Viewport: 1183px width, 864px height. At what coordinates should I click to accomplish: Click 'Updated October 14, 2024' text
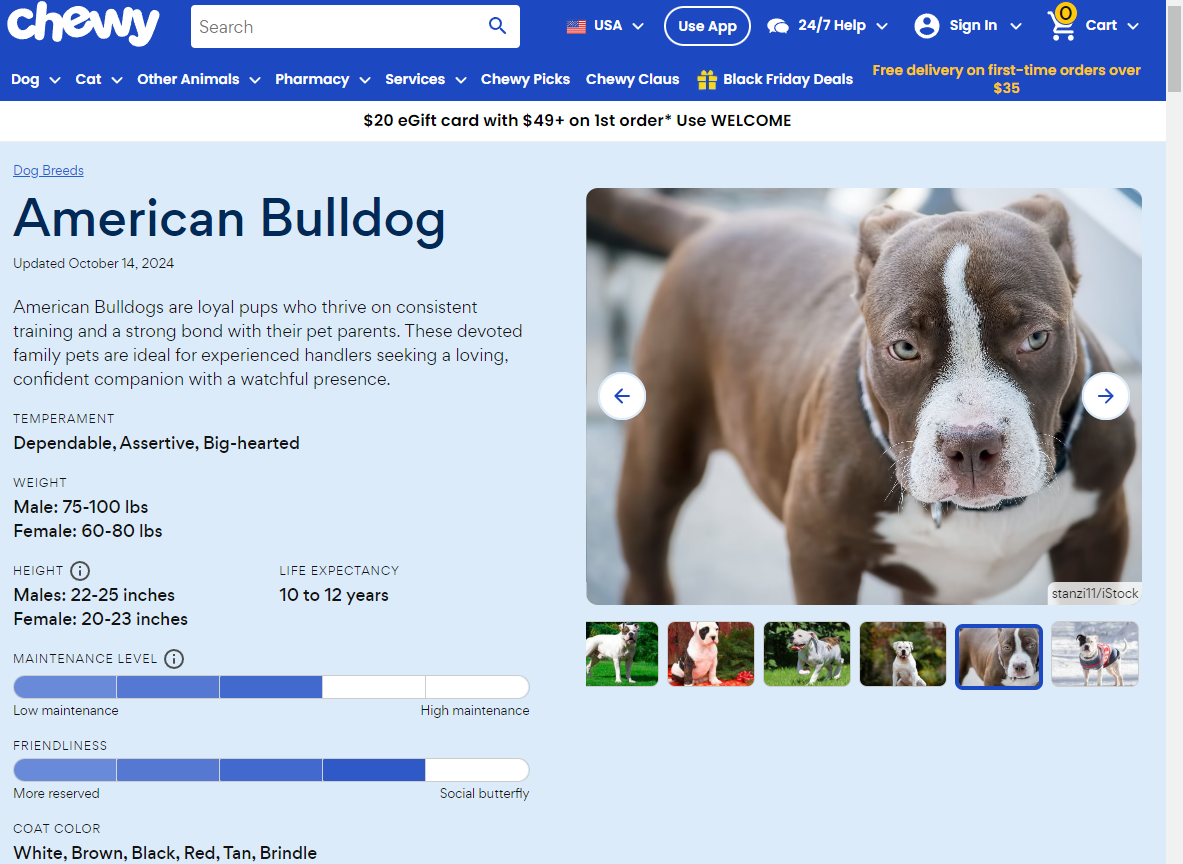pyautogui.click(x=94, y=263)
